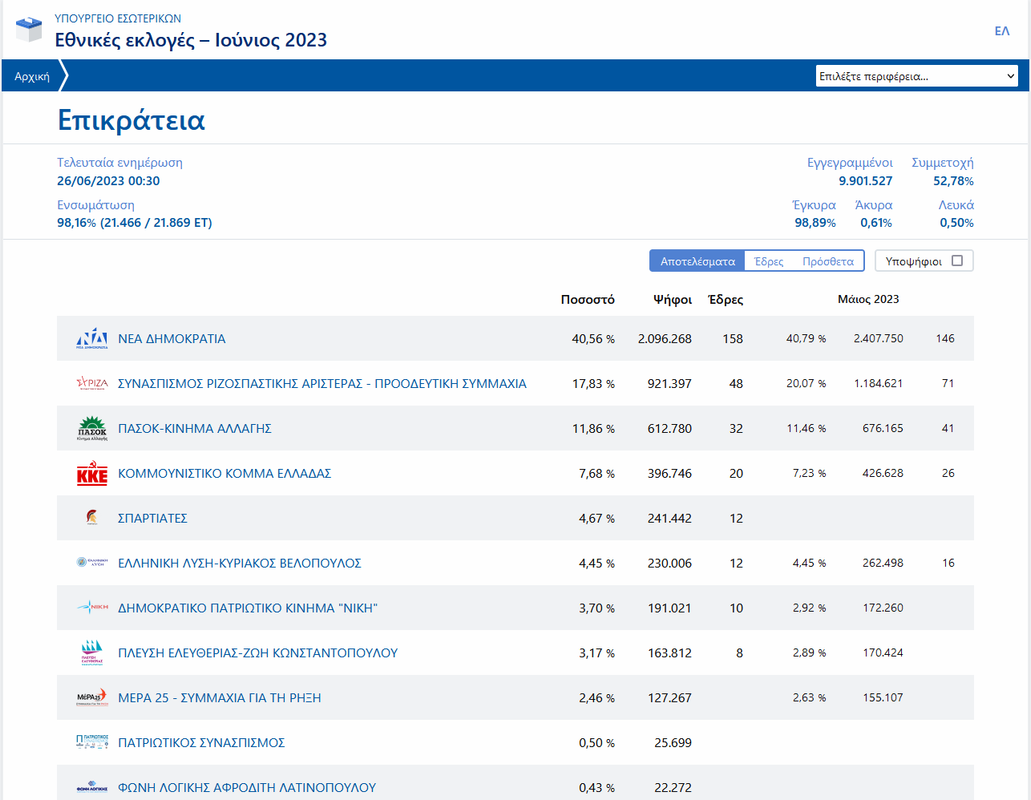The width and height of the screenshot is (1031, 800).
Task: Click the MeRA25 party logo
Action: (92, 697)
